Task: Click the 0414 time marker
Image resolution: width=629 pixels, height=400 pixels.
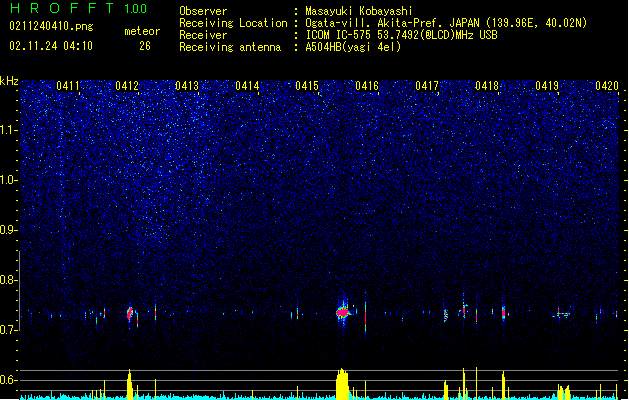Action: pyautogui.click(x=247, y=86)
